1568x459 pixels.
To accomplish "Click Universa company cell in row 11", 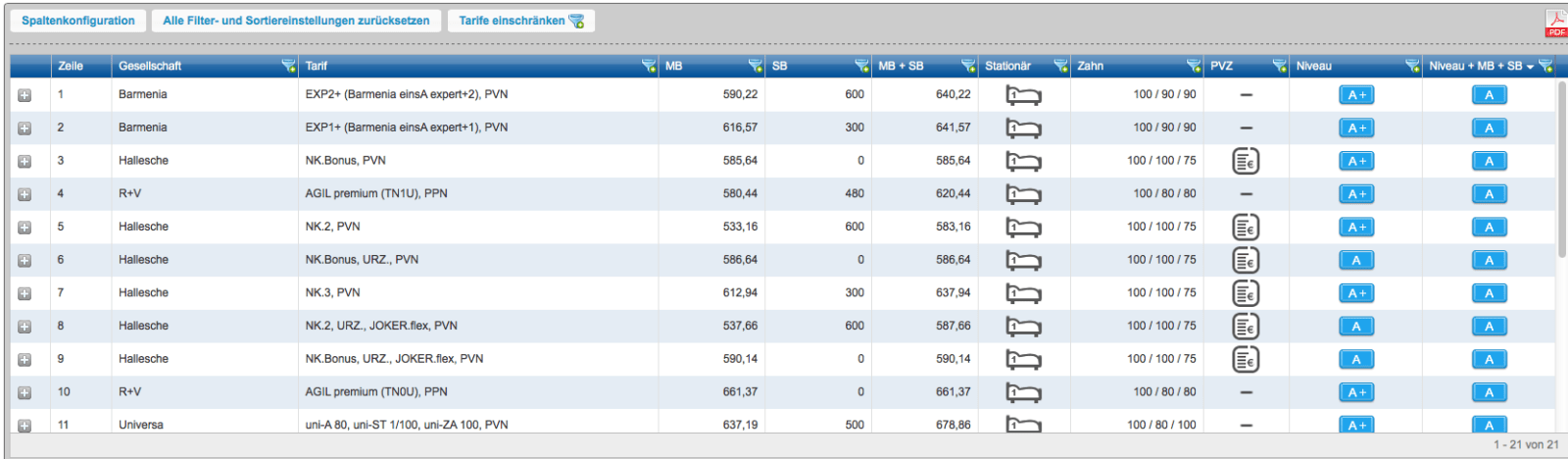I will (141, 425).
